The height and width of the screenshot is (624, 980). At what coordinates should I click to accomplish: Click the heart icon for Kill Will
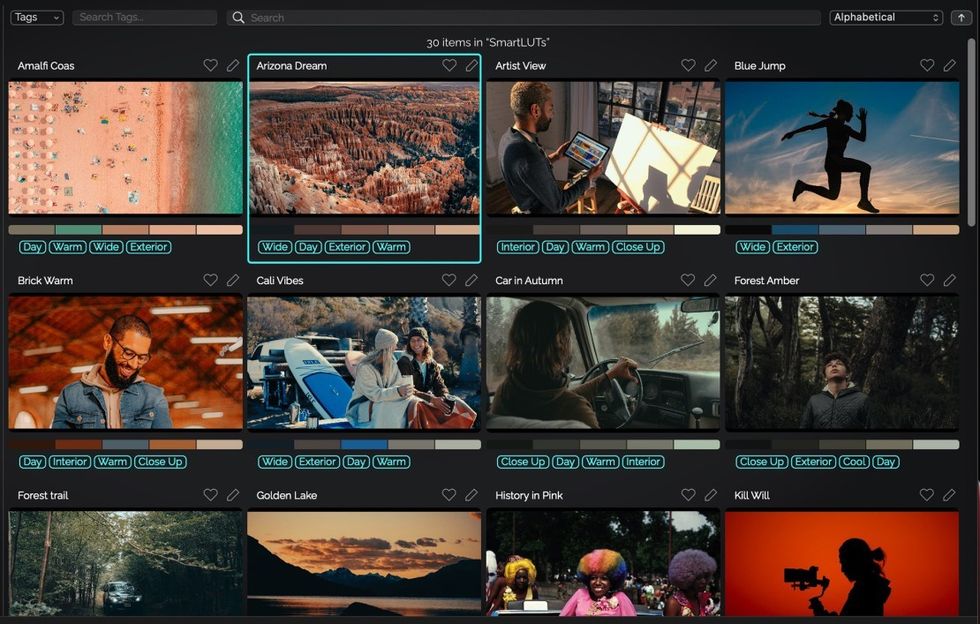tap(927, 495)
